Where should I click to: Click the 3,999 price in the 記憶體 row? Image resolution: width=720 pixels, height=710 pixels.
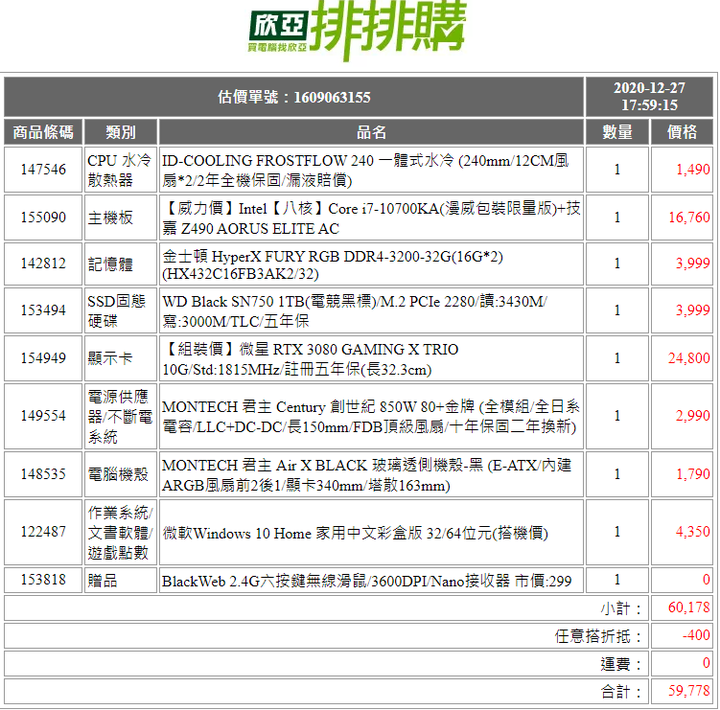click(692, 263)
